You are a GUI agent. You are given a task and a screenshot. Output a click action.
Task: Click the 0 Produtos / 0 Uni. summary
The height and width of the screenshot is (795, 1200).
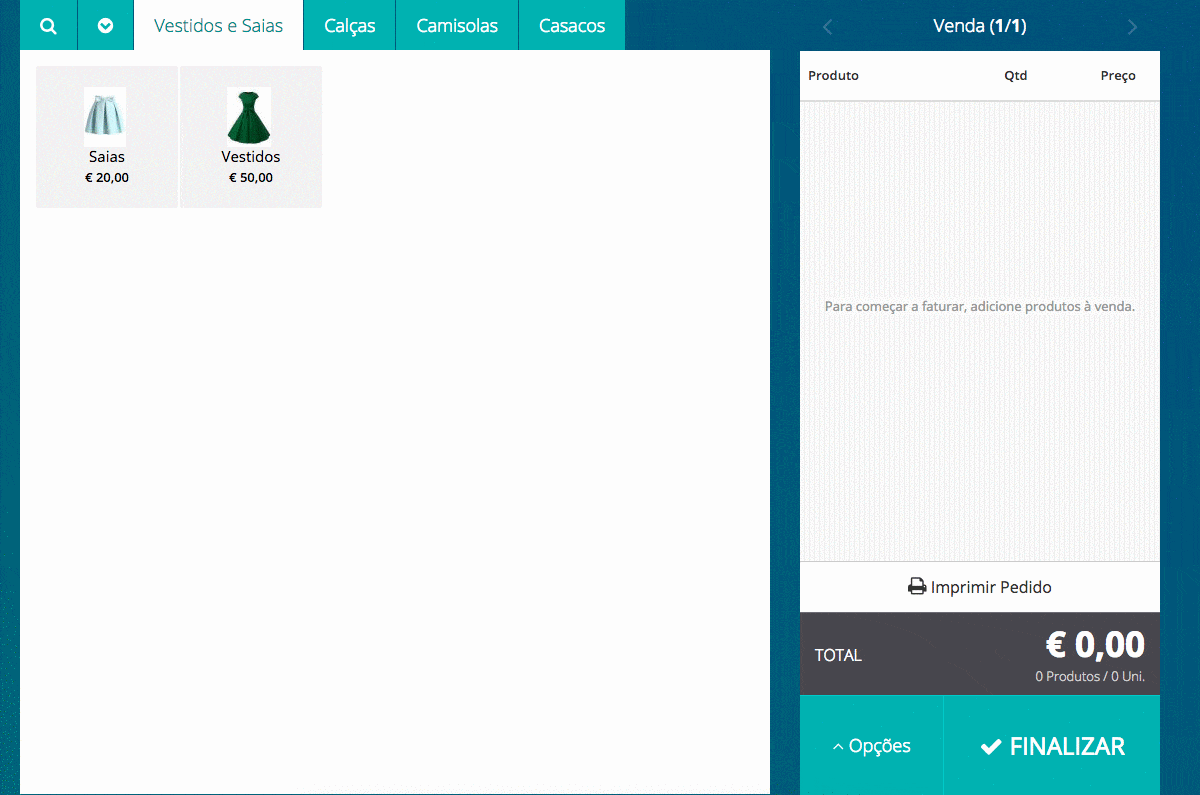pos(1089,677)
